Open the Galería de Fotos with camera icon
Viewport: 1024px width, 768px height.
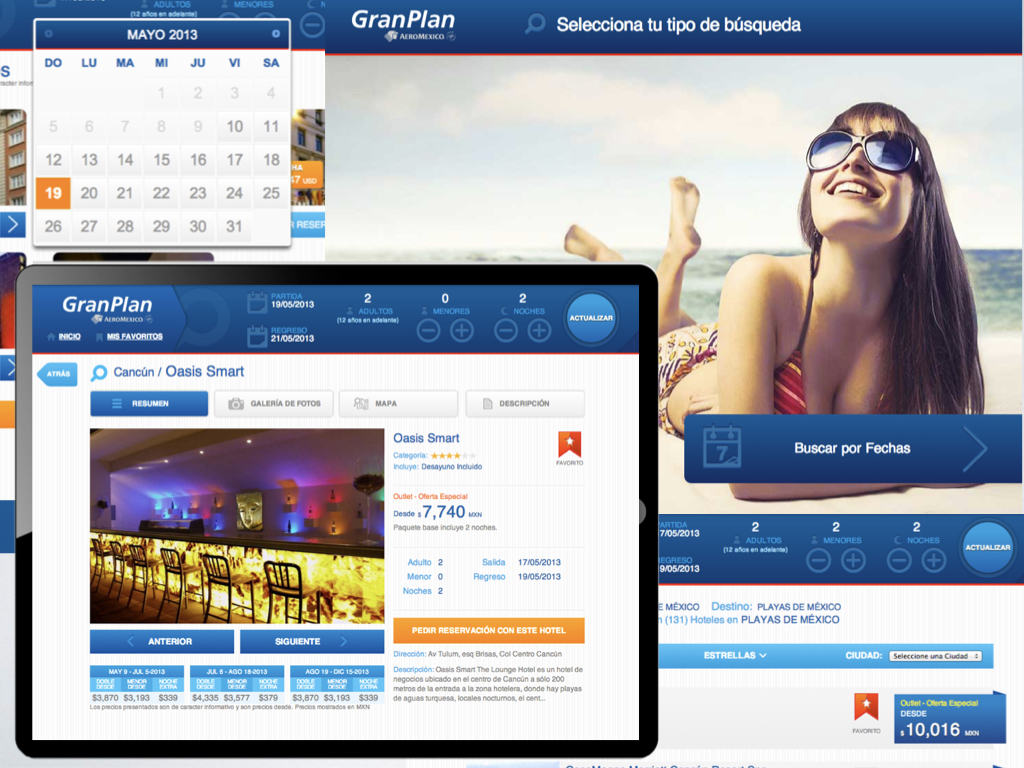pos(235,404)
